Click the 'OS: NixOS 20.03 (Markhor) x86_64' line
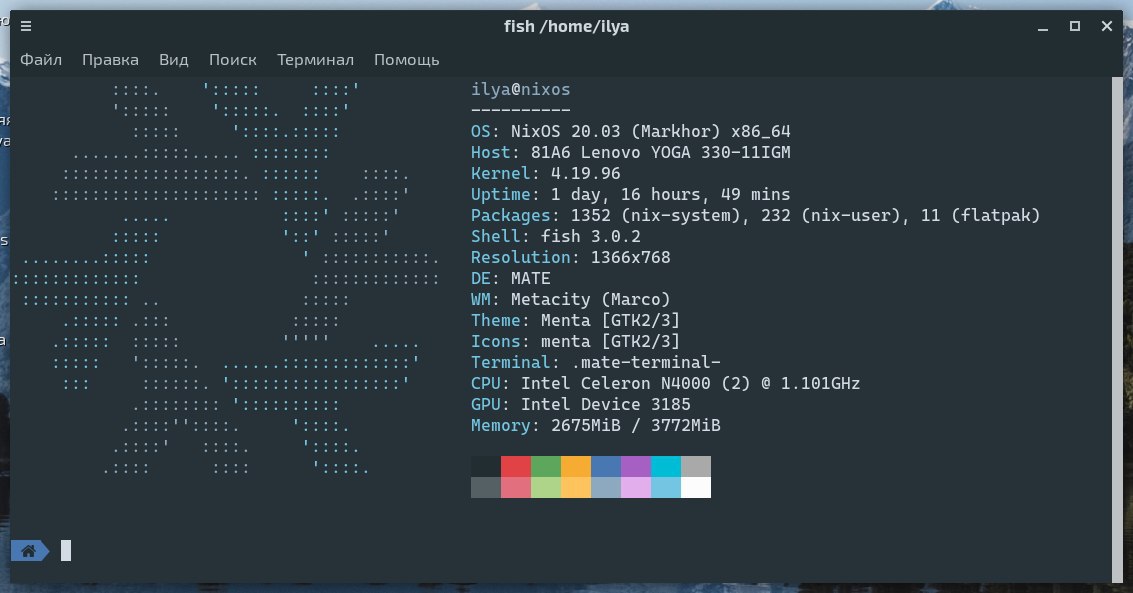 [631, 131]
